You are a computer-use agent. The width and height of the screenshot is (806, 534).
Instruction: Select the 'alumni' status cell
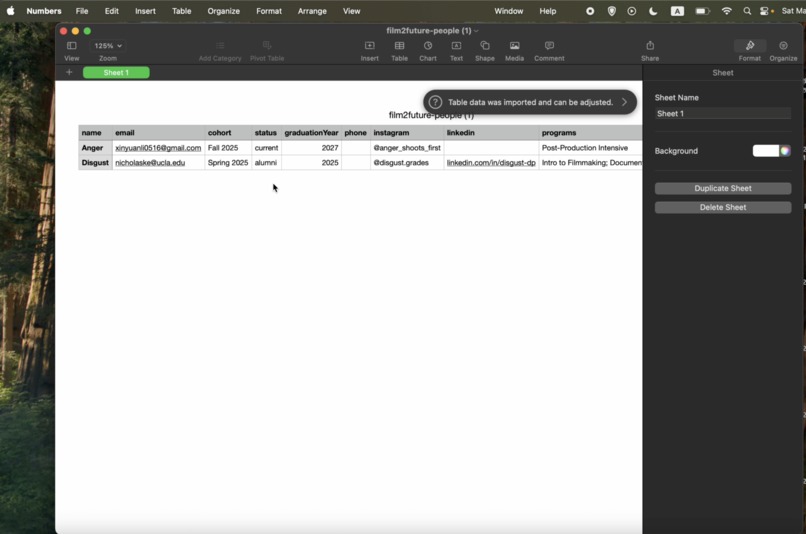tap(266, 163)
